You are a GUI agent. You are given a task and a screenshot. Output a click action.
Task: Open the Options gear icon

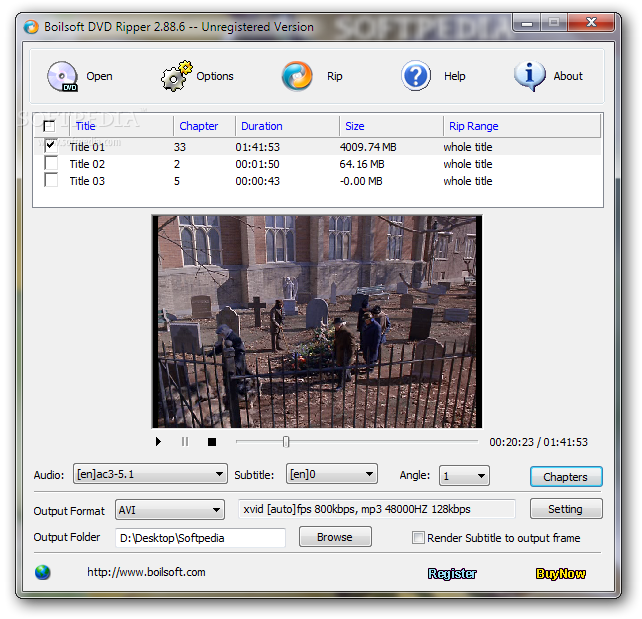tap(176, 76)
